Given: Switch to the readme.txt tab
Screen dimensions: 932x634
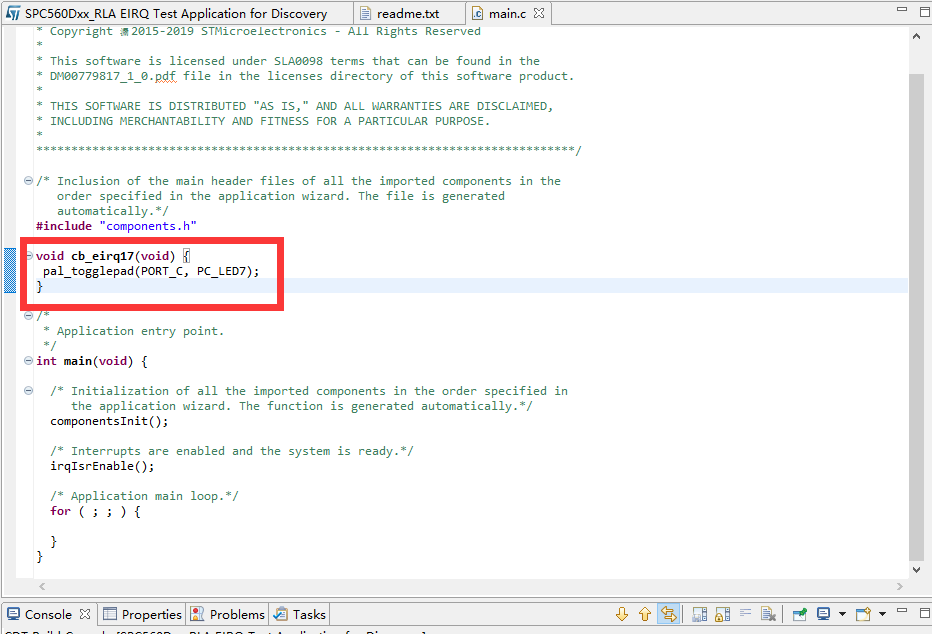Looking at the screenshot, I should [408, 14].
